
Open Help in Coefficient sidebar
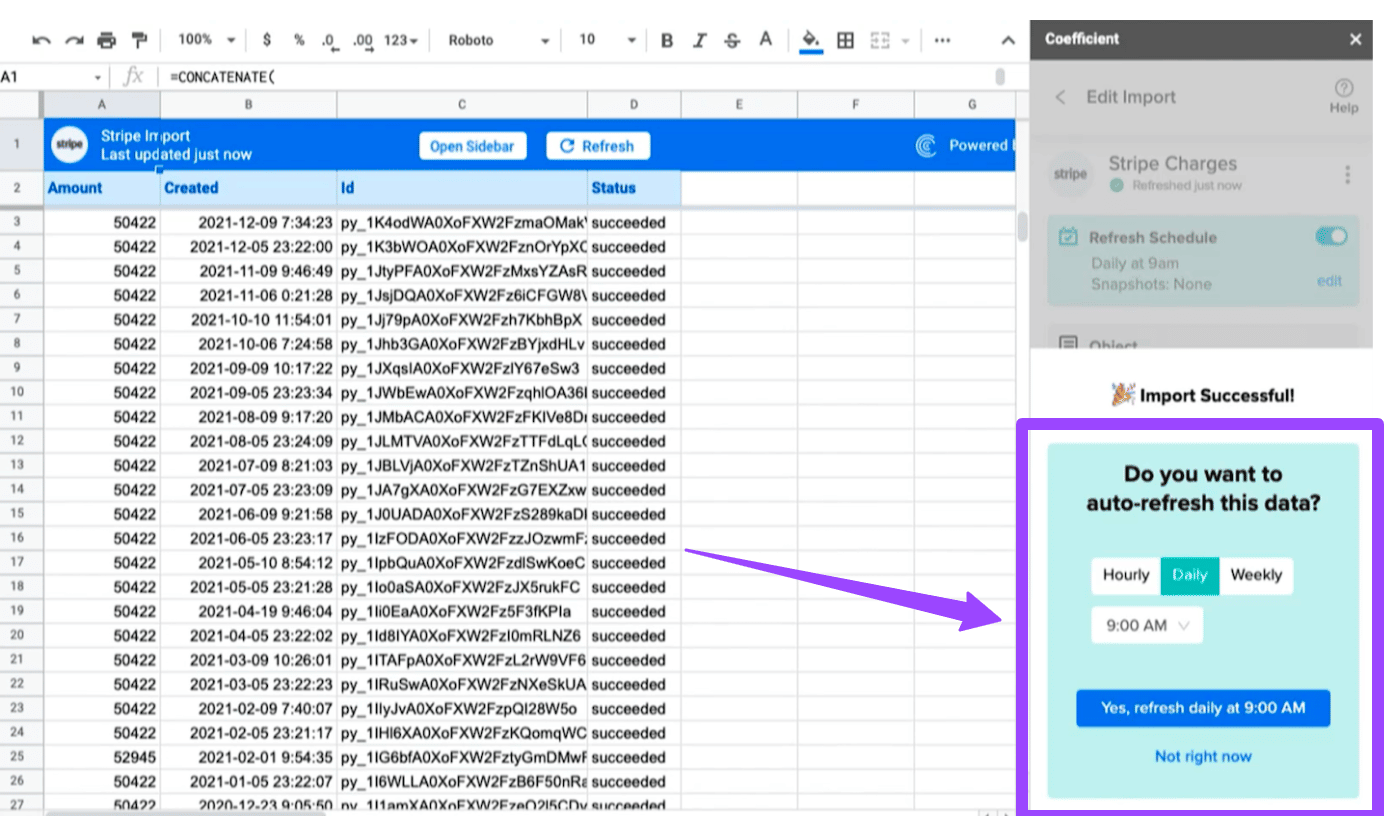pos(1343,96)
